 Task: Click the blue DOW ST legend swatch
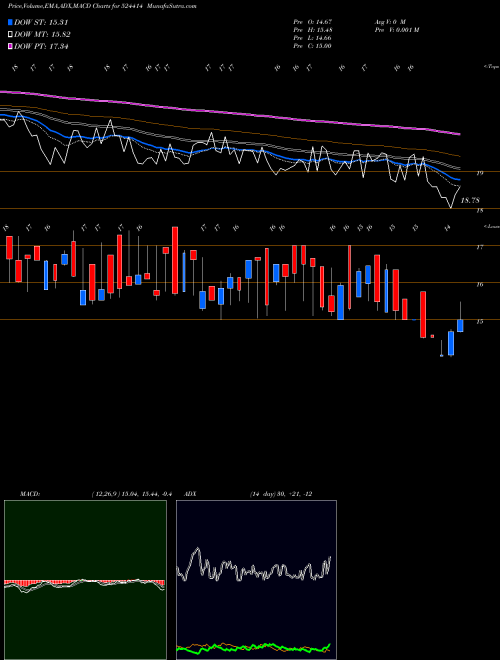pos(10,22)
